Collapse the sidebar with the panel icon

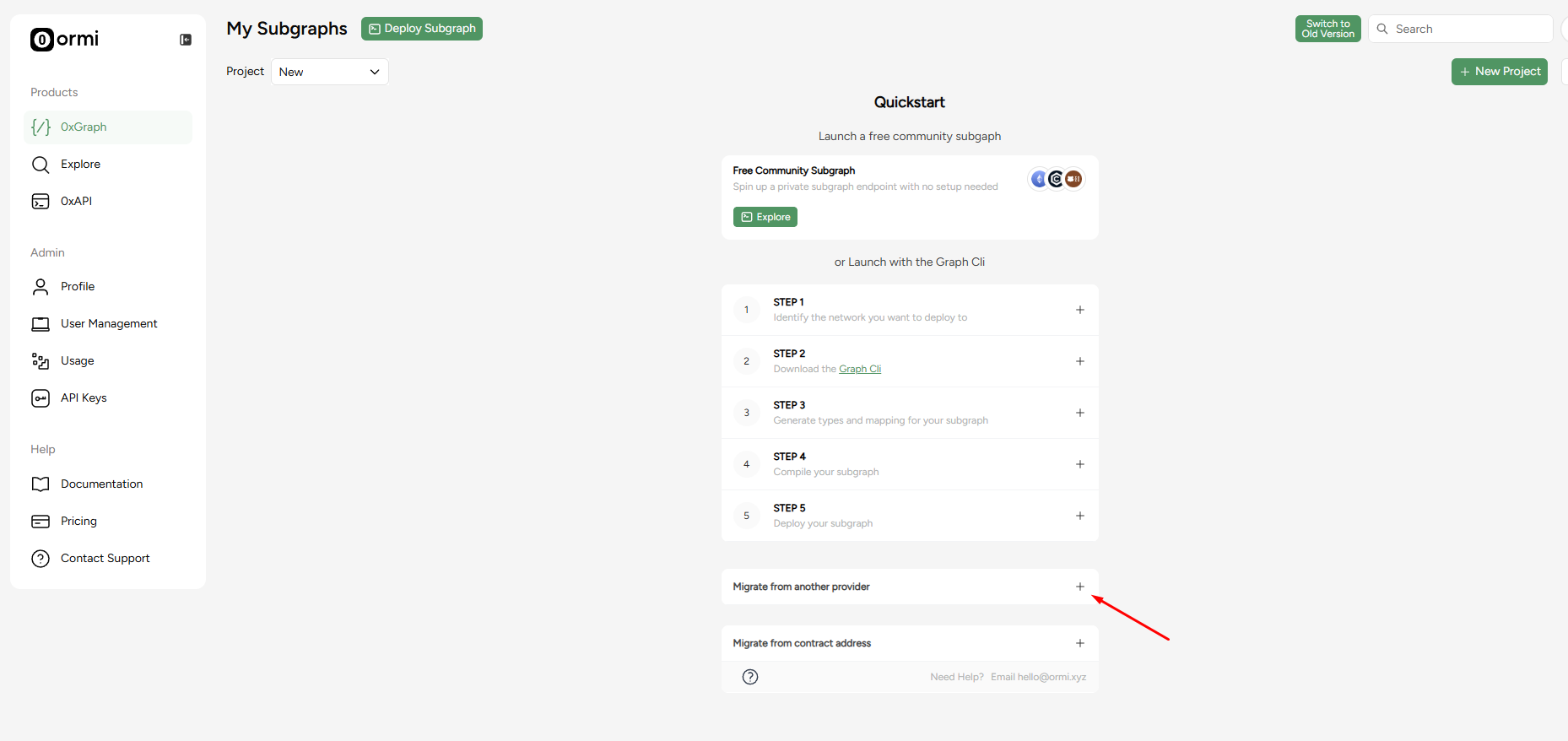click(186, 40)
